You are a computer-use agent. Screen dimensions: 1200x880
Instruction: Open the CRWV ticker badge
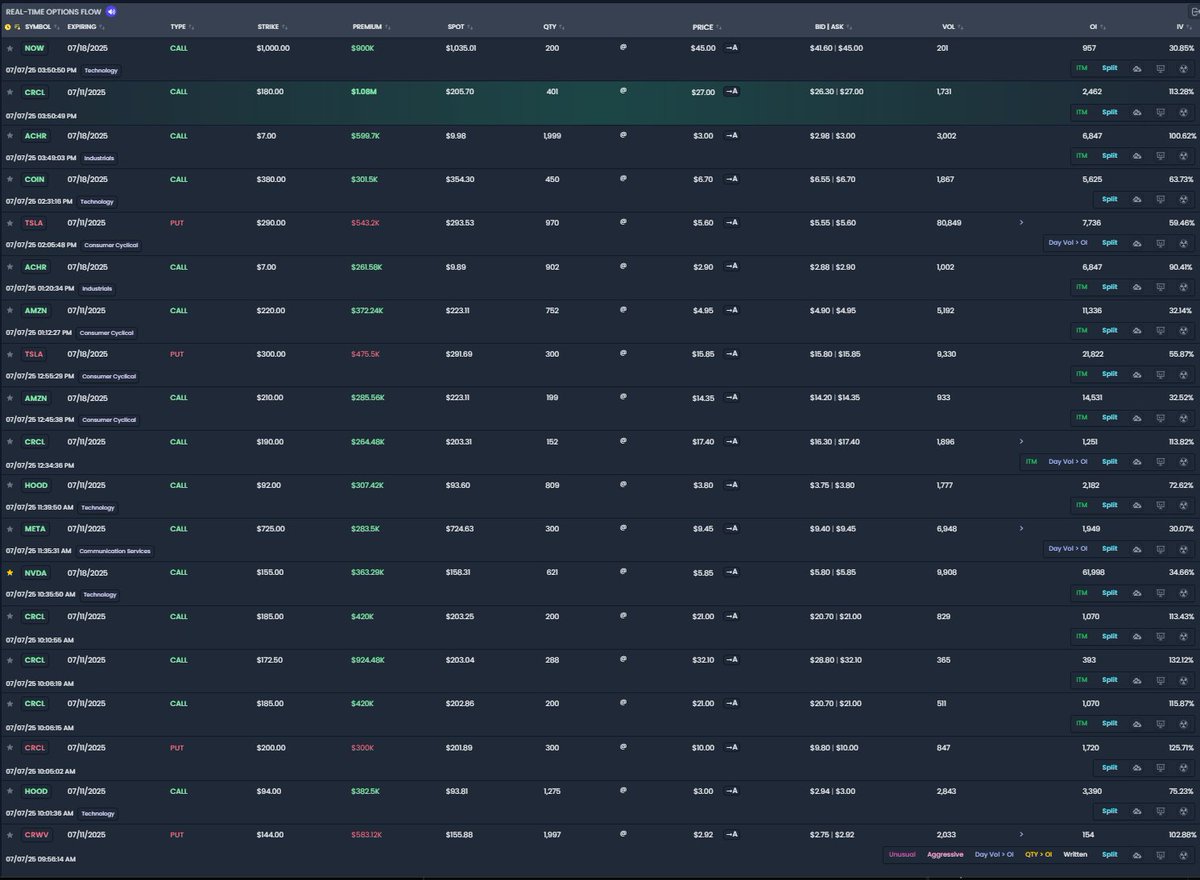coord(35,835)
